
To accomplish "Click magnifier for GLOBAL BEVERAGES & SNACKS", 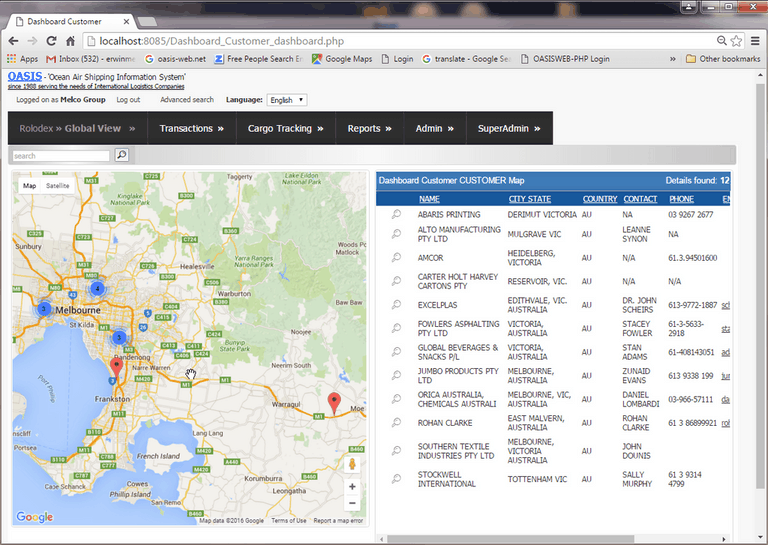I will click(x=396, y=351).
